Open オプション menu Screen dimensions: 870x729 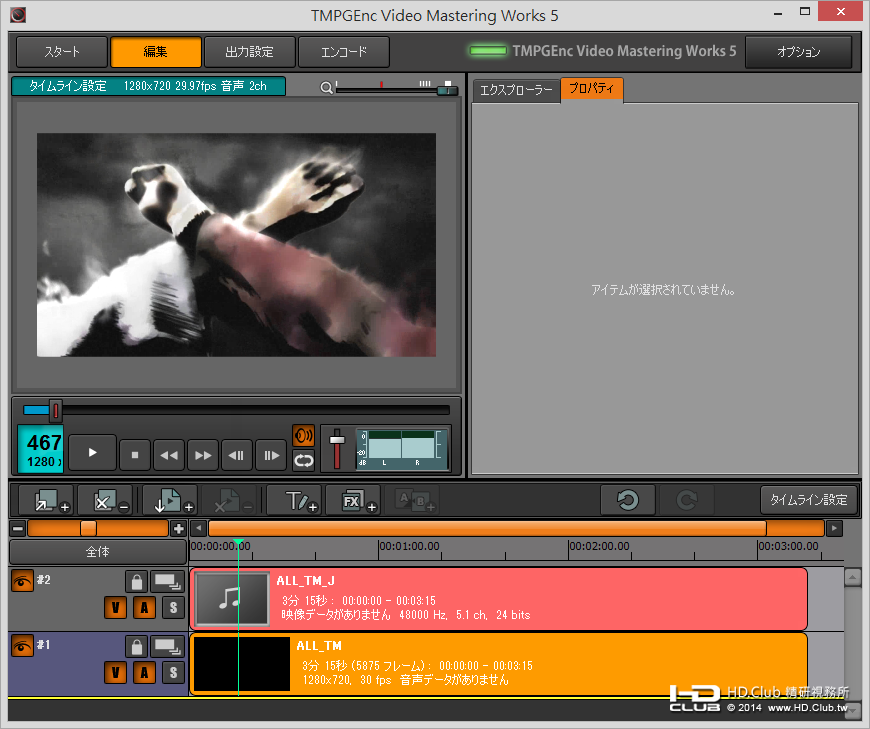pos(798,52)
